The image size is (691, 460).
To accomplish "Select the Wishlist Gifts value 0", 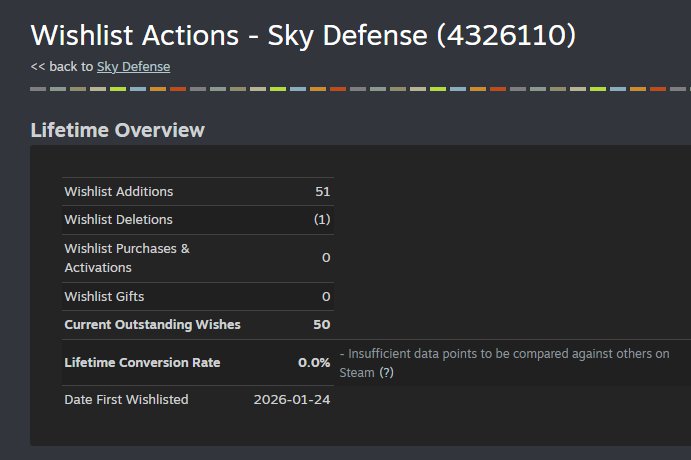I will [x=326, y=297].
